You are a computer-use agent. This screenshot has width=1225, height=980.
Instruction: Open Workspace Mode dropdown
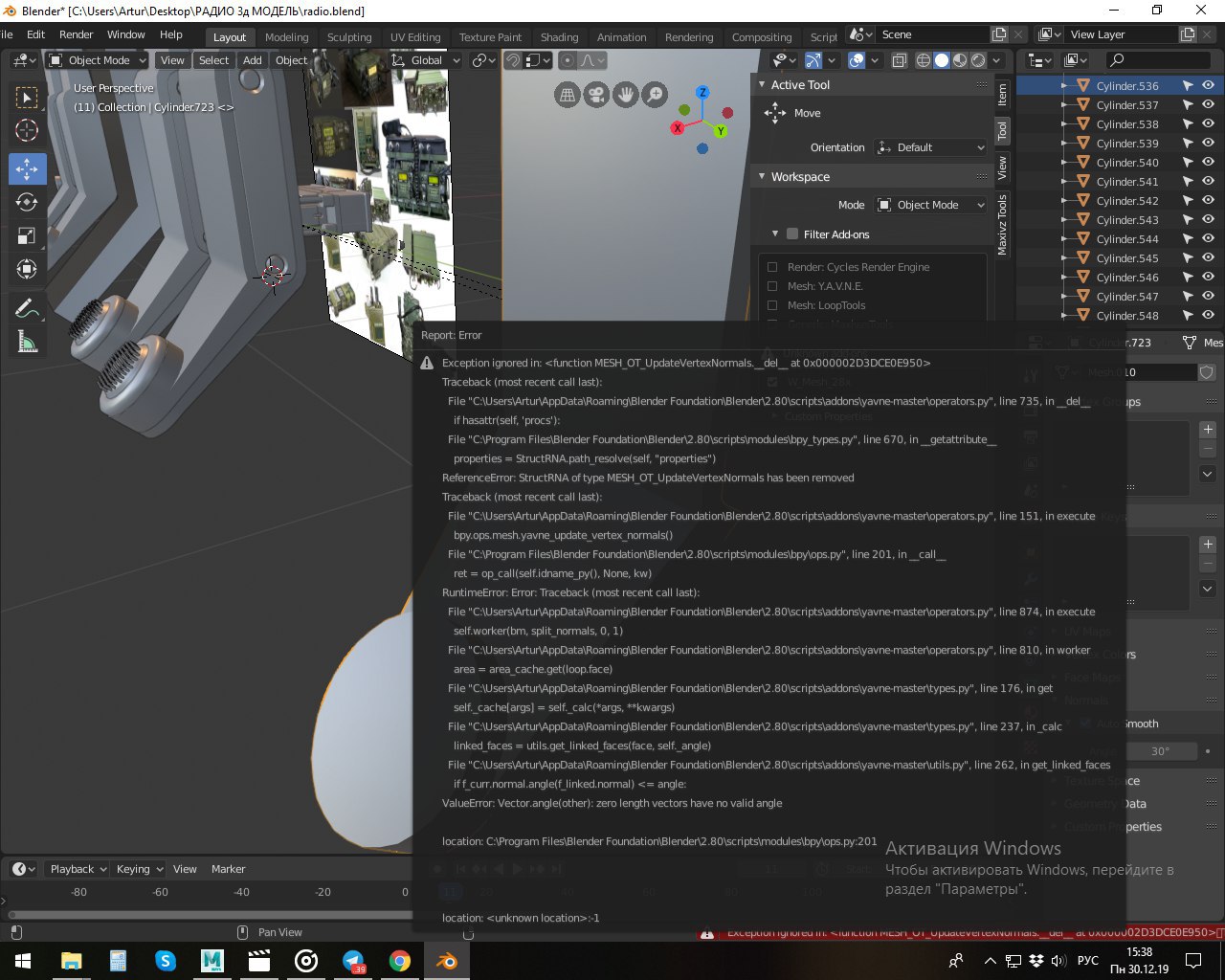click(x=930, y=205)
